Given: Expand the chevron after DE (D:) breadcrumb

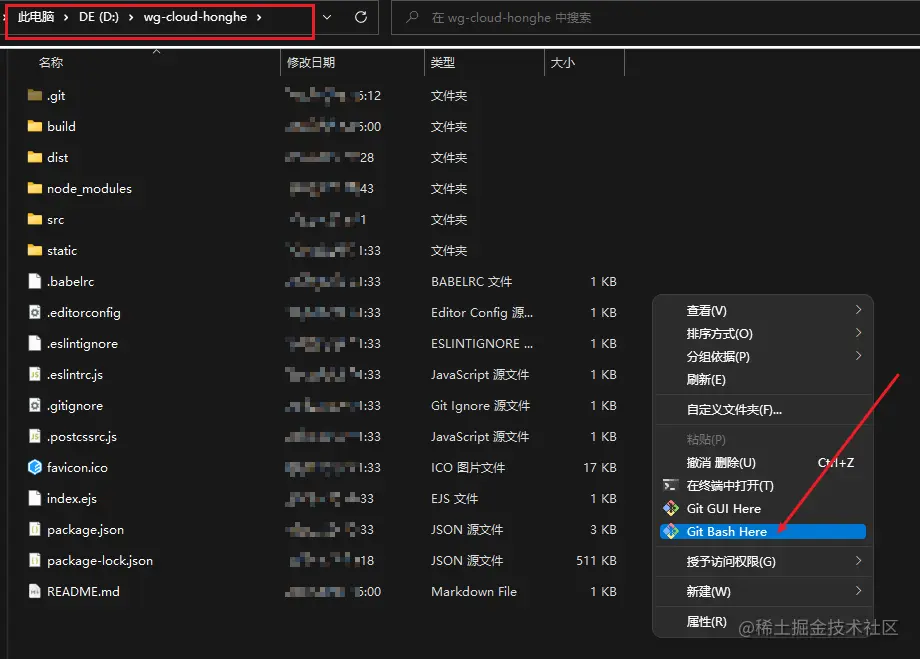Looking at the screenshot, I should [131, 17].
